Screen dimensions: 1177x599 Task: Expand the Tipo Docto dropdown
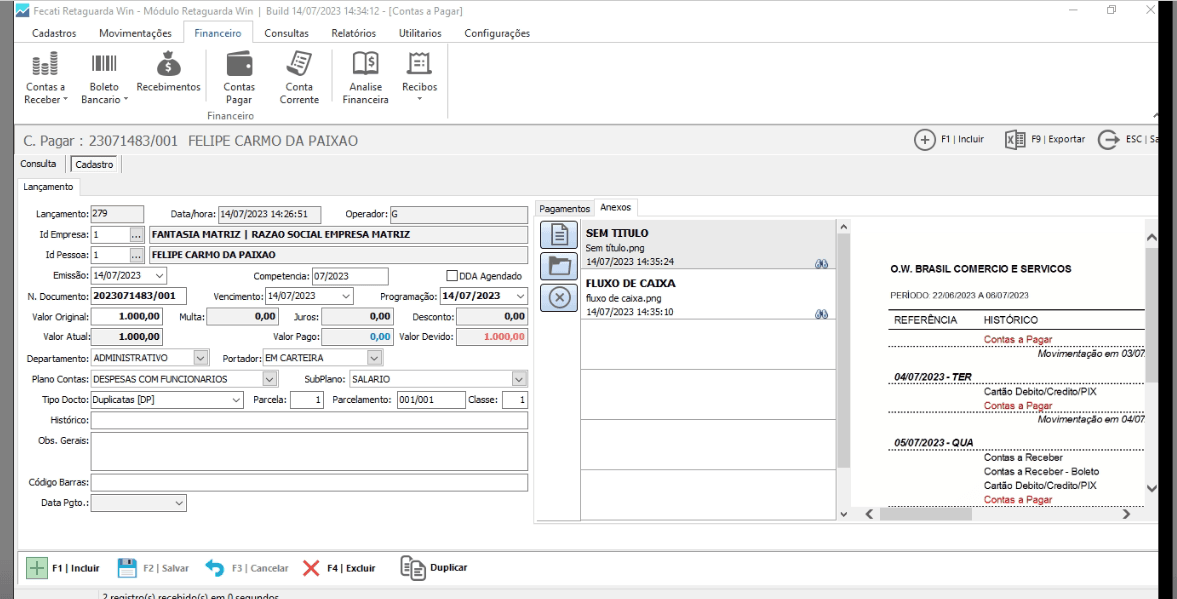point(236,400)
